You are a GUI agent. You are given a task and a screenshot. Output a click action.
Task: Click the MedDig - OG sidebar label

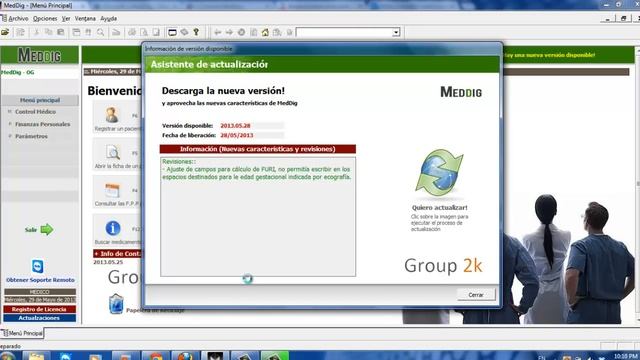(18, 72)
